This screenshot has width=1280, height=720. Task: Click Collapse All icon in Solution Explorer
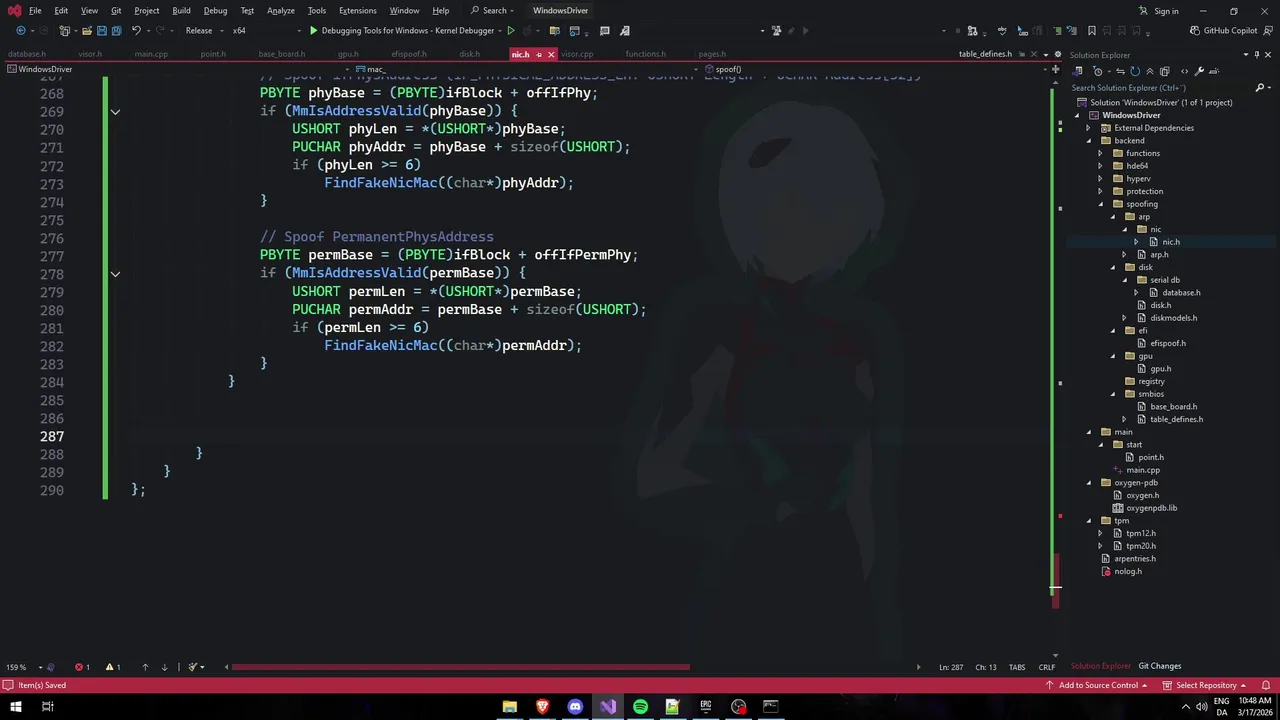click(x=1150, y=71)
